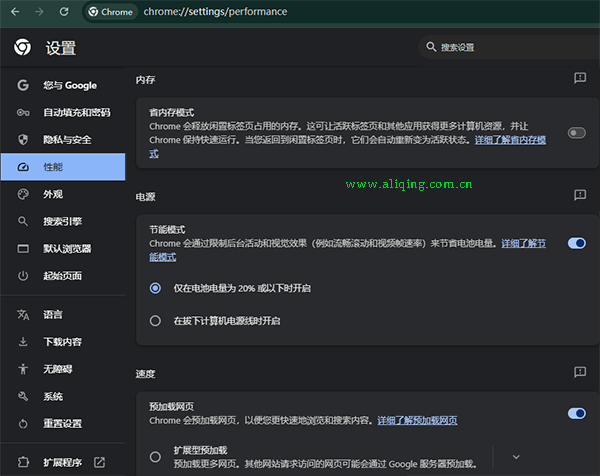Screen dimensions: 600x476
Task: Click the browser forward arrow
Action: tap(39, 12)
